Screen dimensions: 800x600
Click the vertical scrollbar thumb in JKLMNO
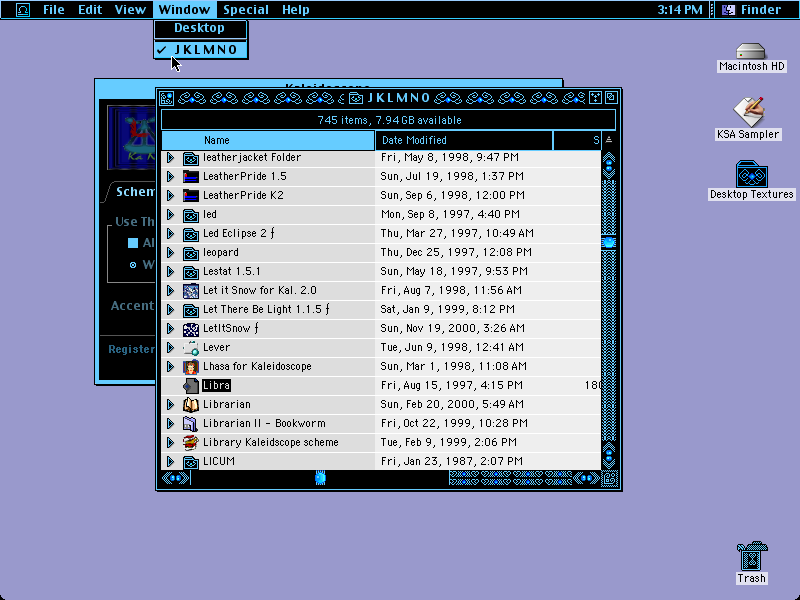point(609,242)
